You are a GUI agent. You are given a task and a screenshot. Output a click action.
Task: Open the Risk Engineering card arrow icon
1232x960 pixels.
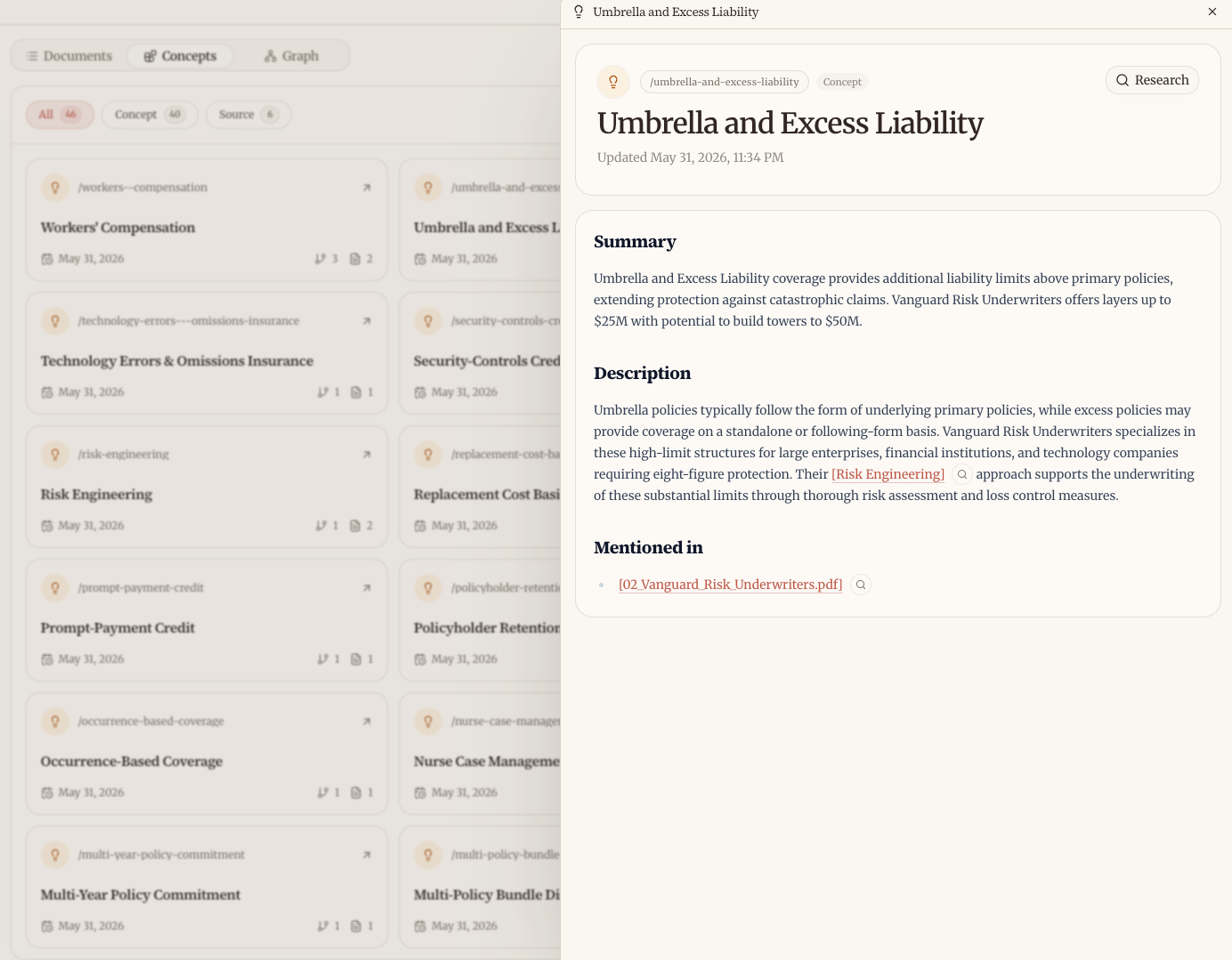coord(367,455)
